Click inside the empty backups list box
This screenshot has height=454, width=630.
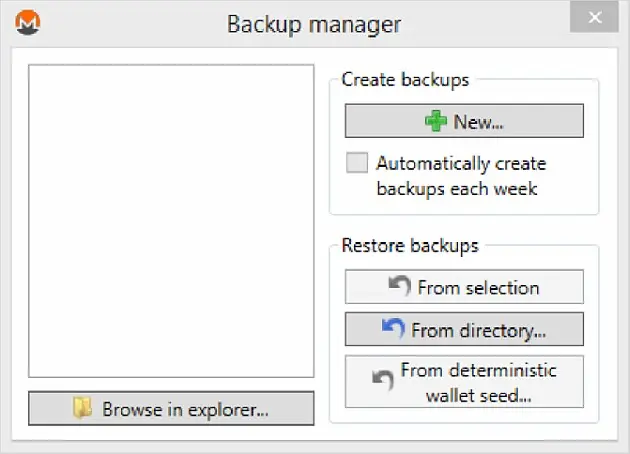click(171, 221)
